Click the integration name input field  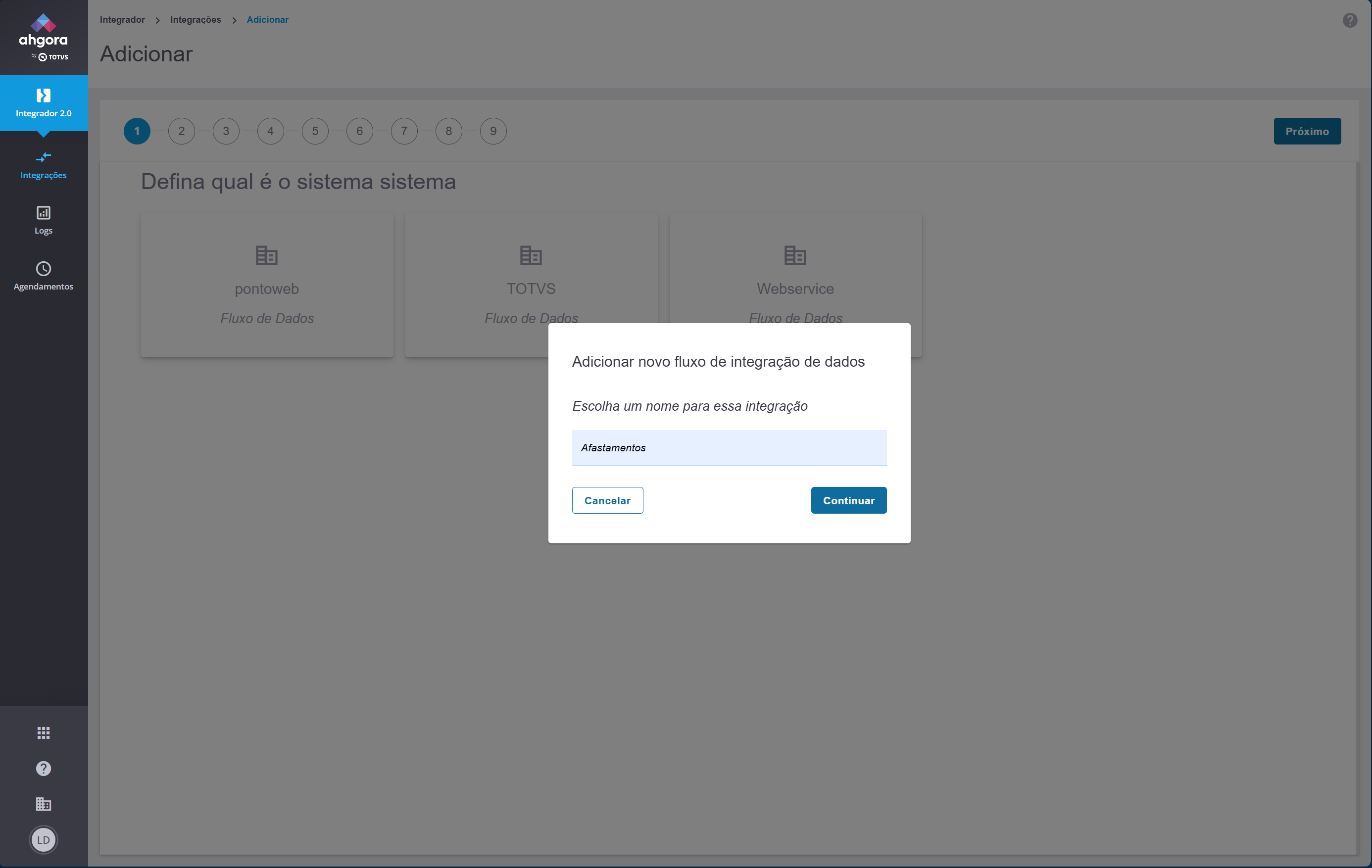(x=729, y=448)
